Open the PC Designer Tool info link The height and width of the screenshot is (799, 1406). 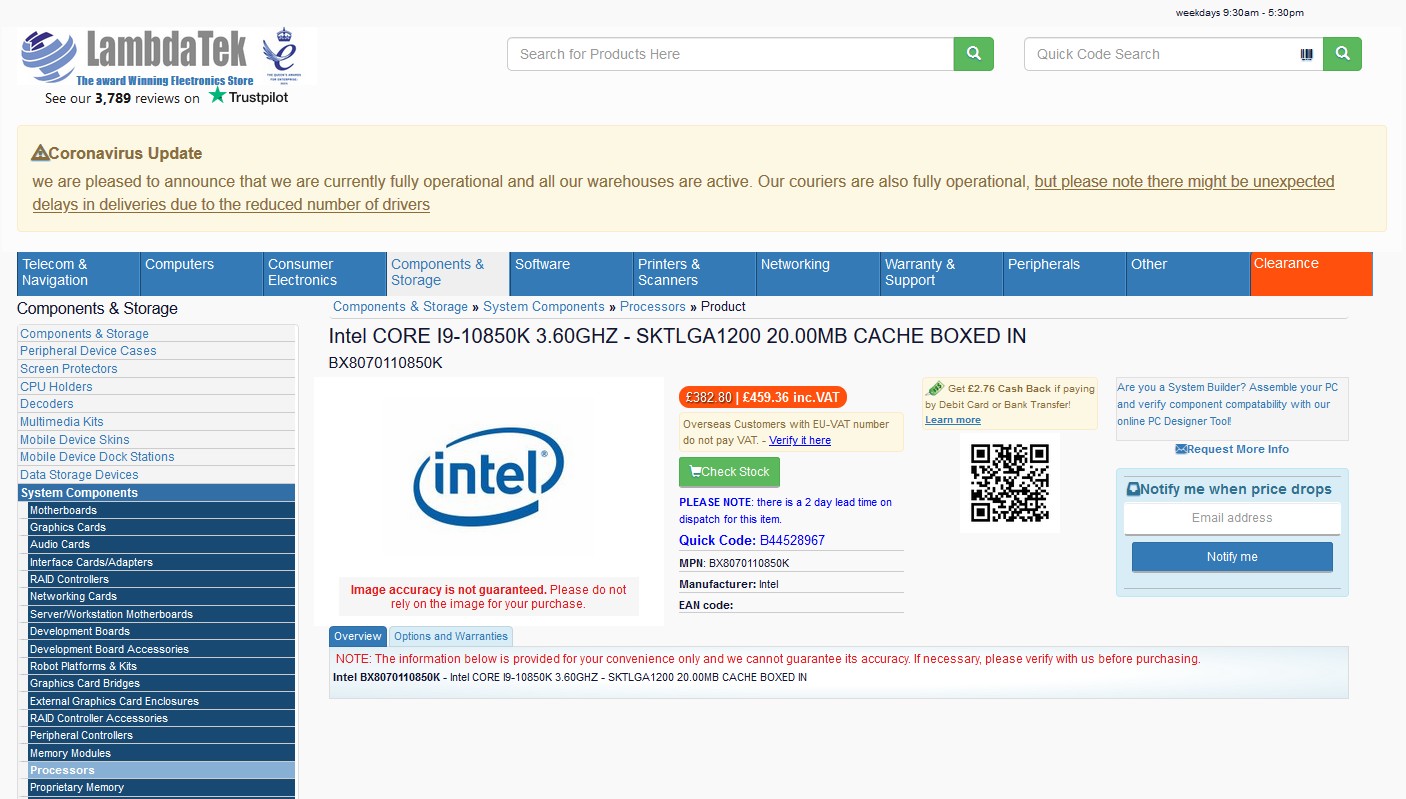tap(1228, 404)
